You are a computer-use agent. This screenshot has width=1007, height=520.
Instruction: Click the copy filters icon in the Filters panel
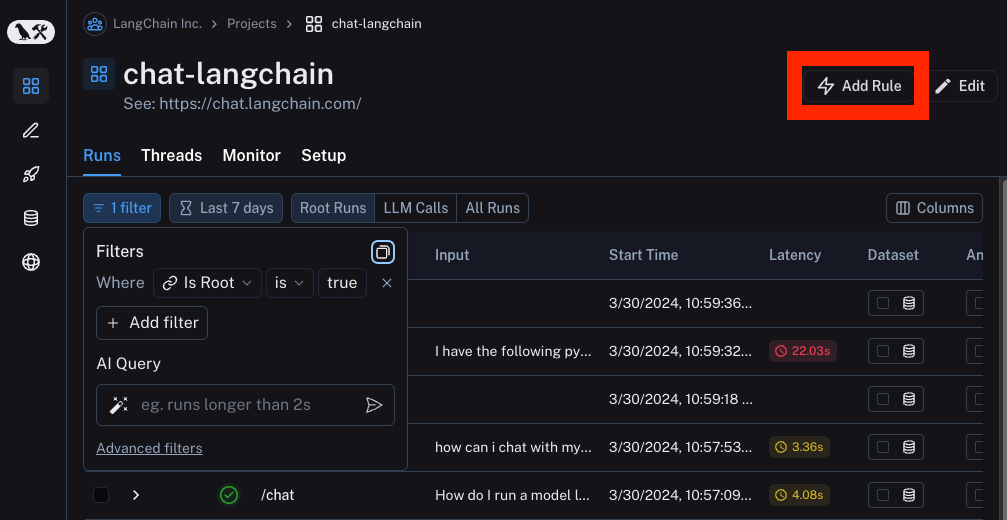pos(382,251)
